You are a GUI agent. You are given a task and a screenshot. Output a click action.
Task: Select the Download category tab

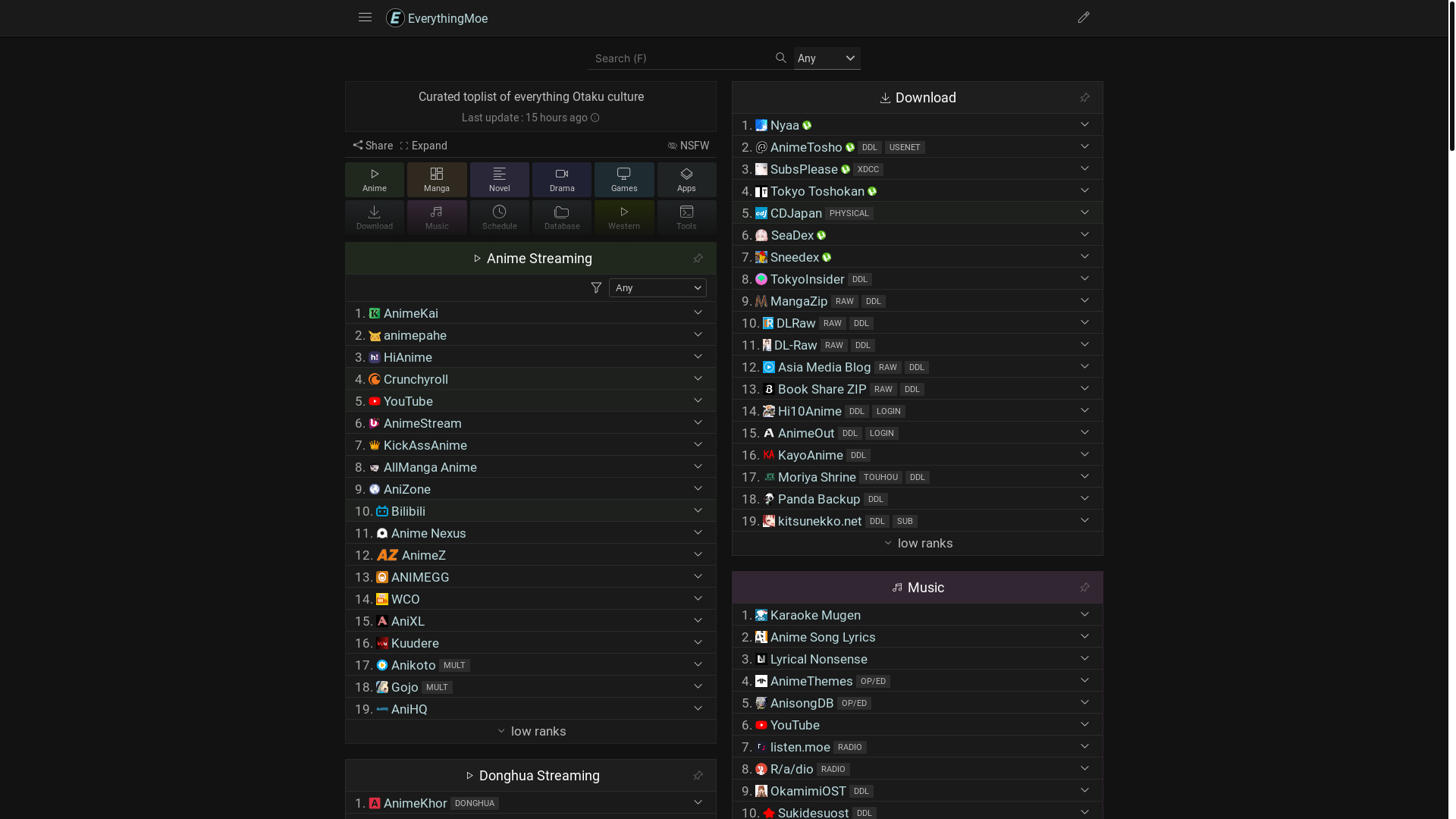(375, 218)
